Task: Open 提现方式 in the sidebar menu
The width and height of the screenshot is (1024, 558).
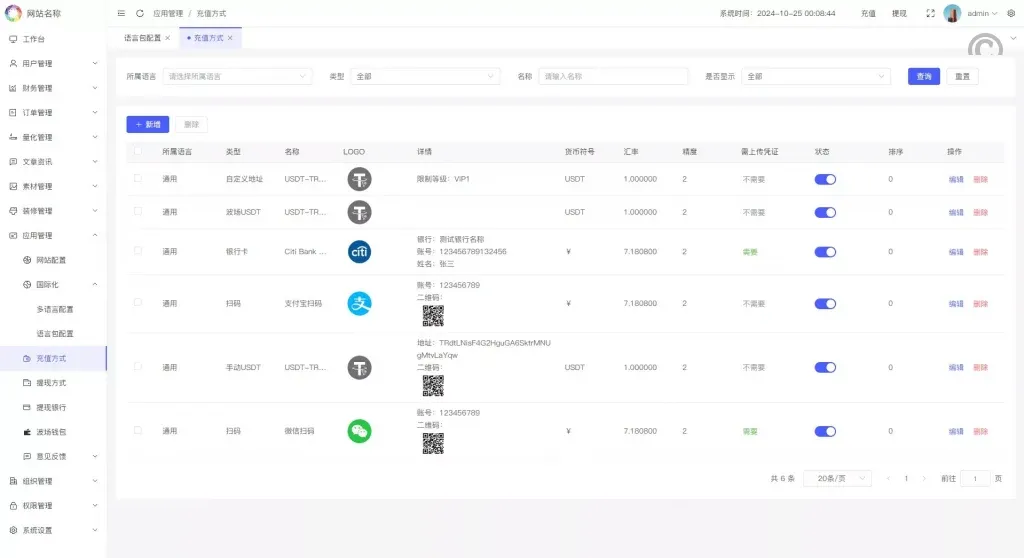Action: click(x=51, y=383)
